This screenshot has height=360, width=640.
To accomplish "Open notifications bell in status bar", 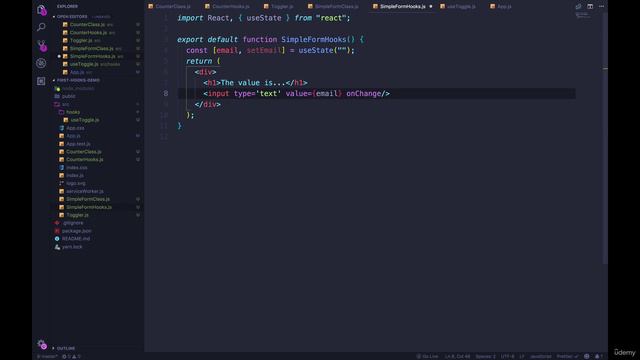I will (x=598, y=356).
